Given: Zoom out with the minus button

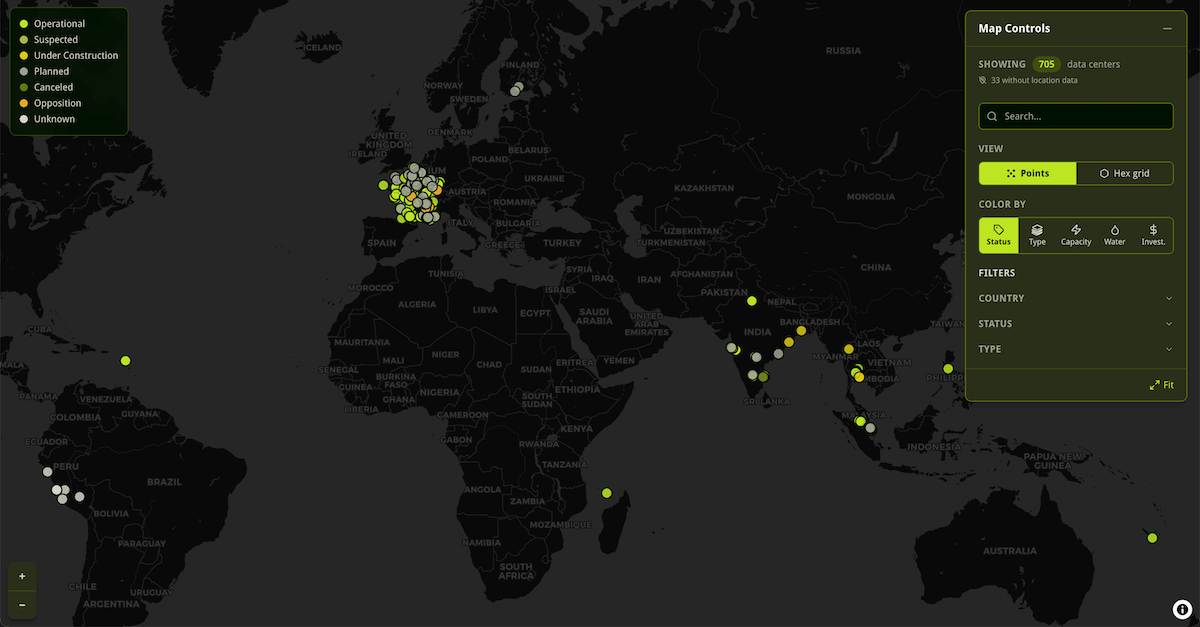Looking at the screenshot, I should coord(22,604).
